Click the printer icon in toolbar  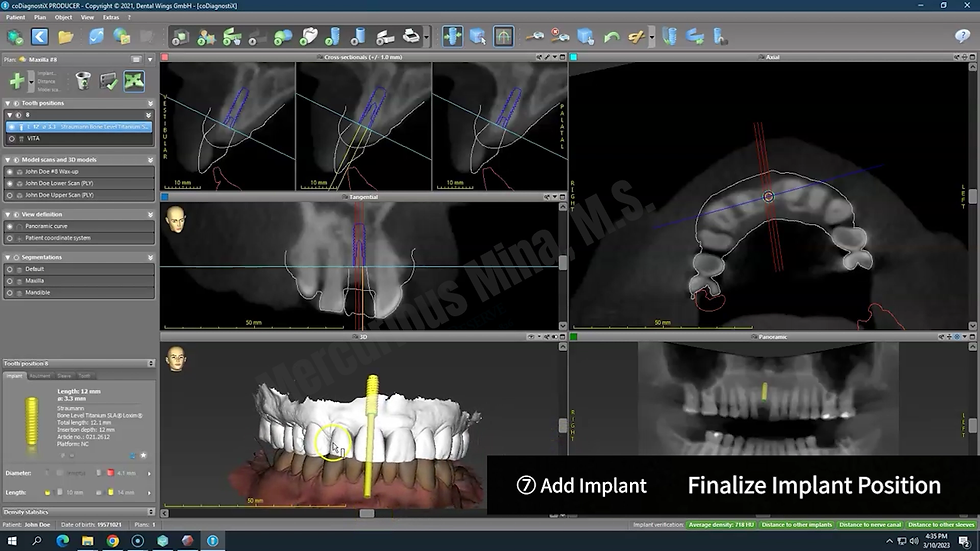pos(410,37)
